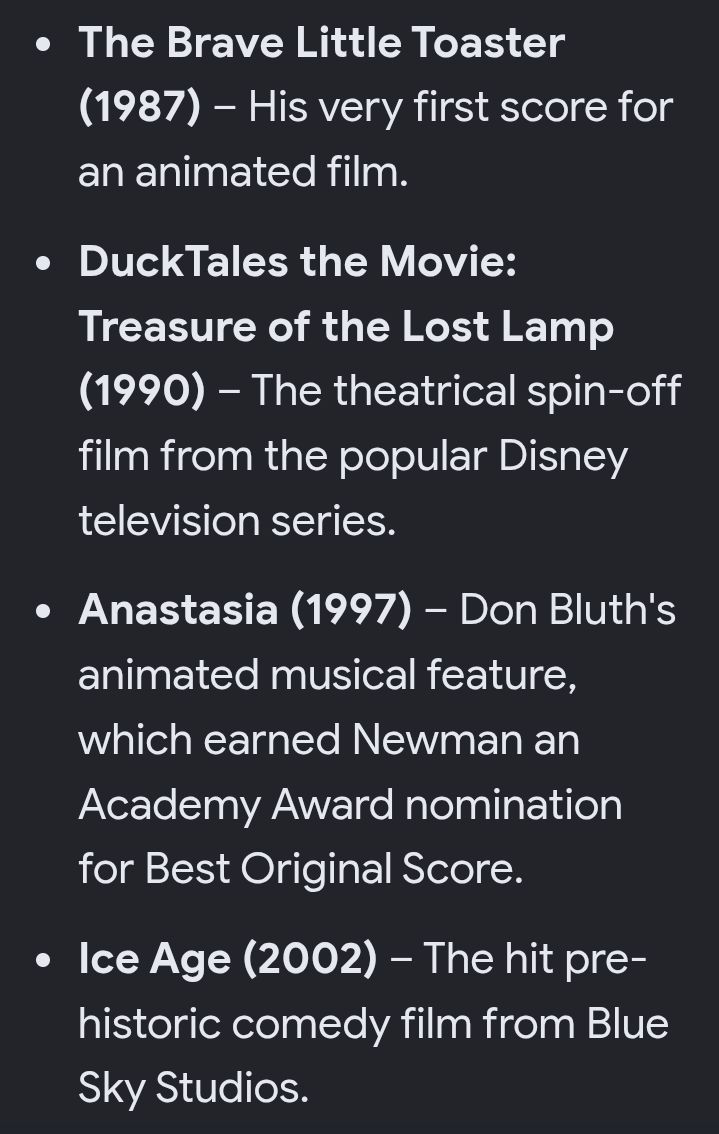Click the line film from the popular Disney

(353, 456)
